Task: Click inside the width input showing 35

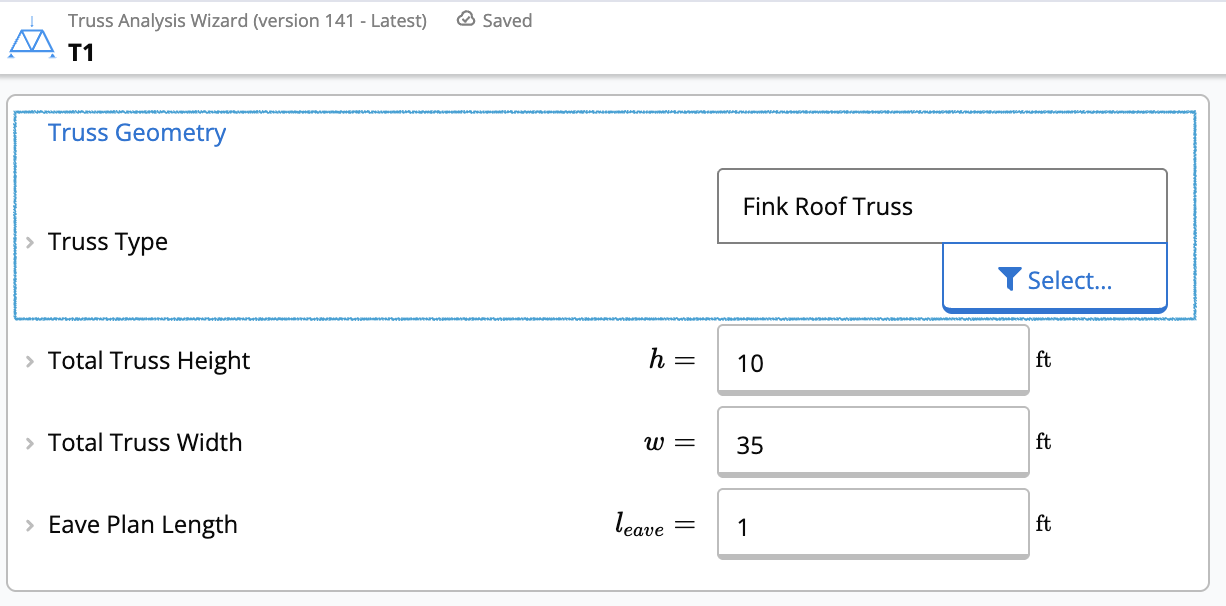Action: [x=870, y=442]
